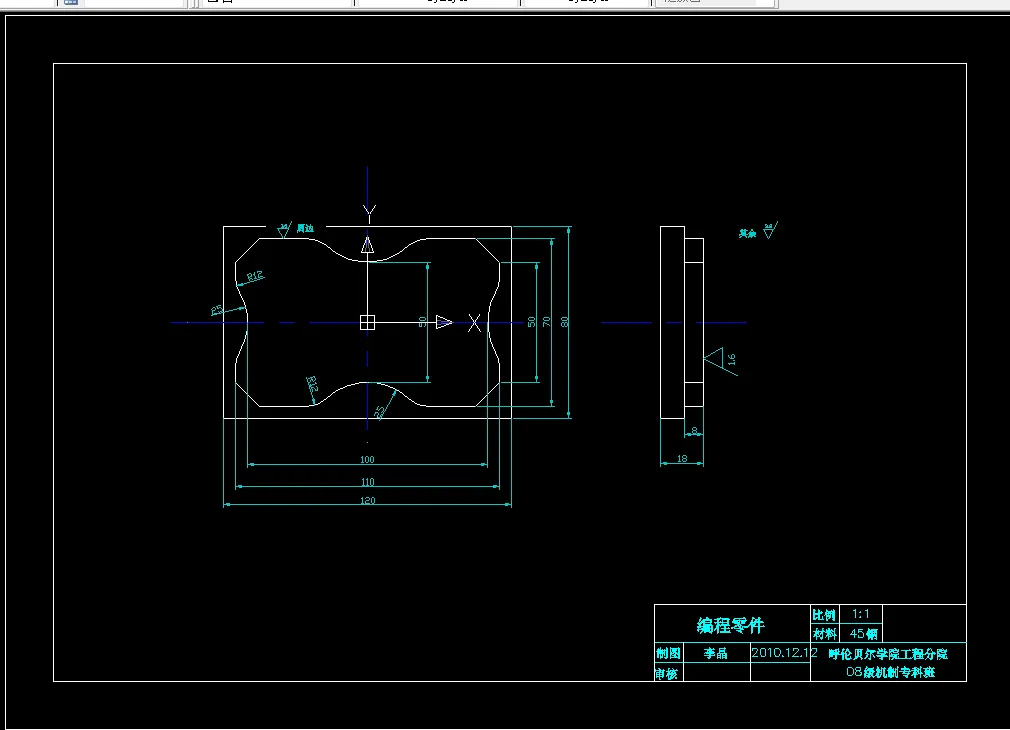Select the 18 thickness dimension text
The height and width of the screenshot is (730, 1010).
[x=682, y=459]
